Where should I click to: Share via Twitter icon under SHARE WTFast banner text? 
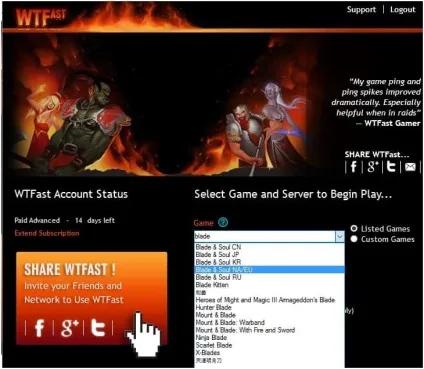pos(391,166)
